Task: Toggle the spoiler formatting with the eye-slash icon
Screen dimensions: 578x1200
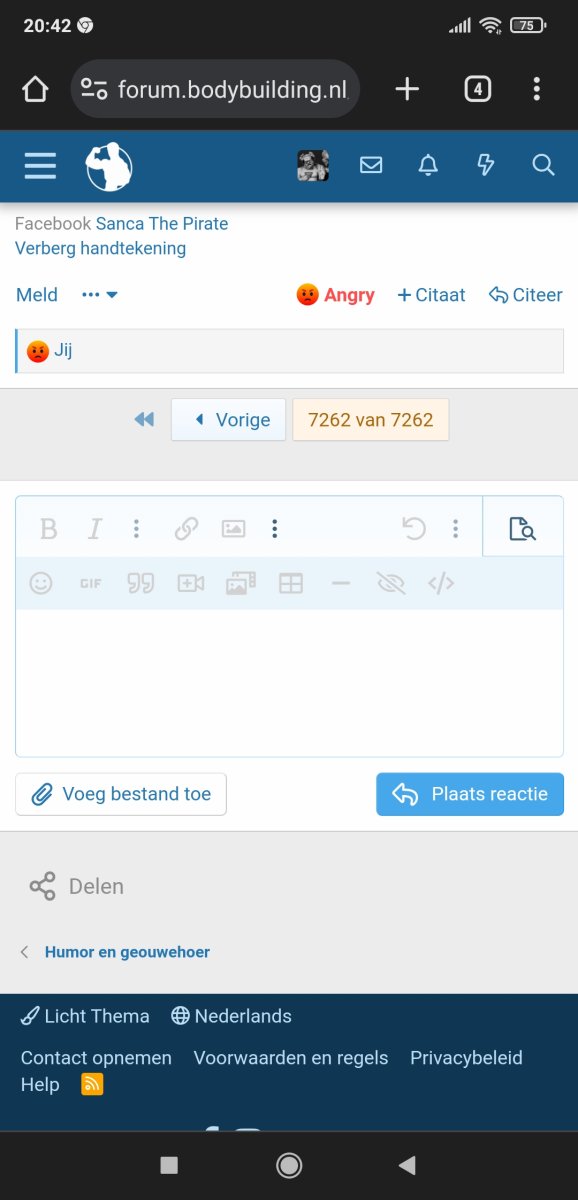Action: (x=391, y=583)
